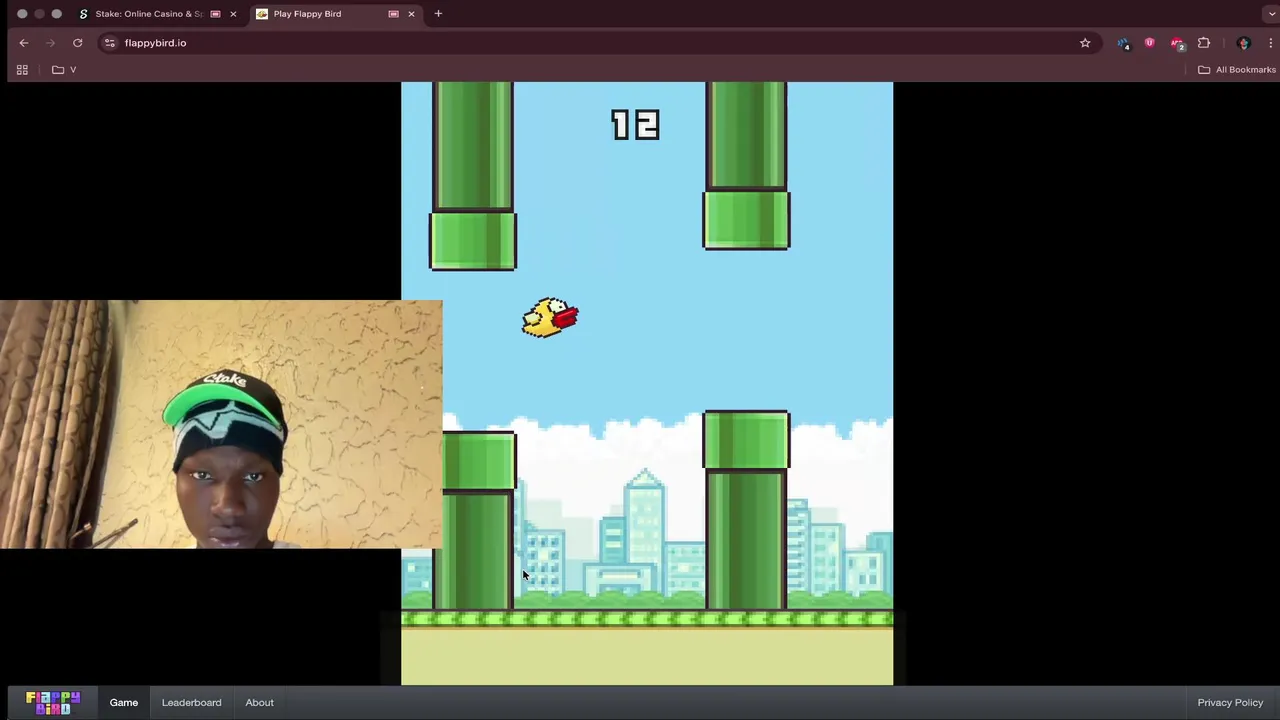Open the Leaderboard page
Screen dimensions: 1280x720
click(x=191, y=702)
